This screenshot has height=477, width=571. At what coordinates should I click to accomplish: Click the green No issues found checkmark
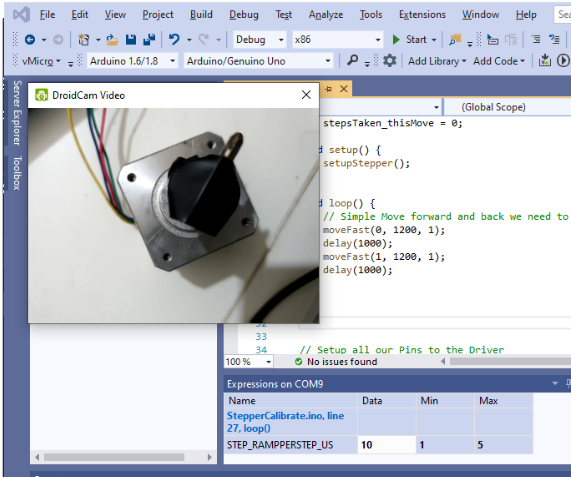(299, 362)
